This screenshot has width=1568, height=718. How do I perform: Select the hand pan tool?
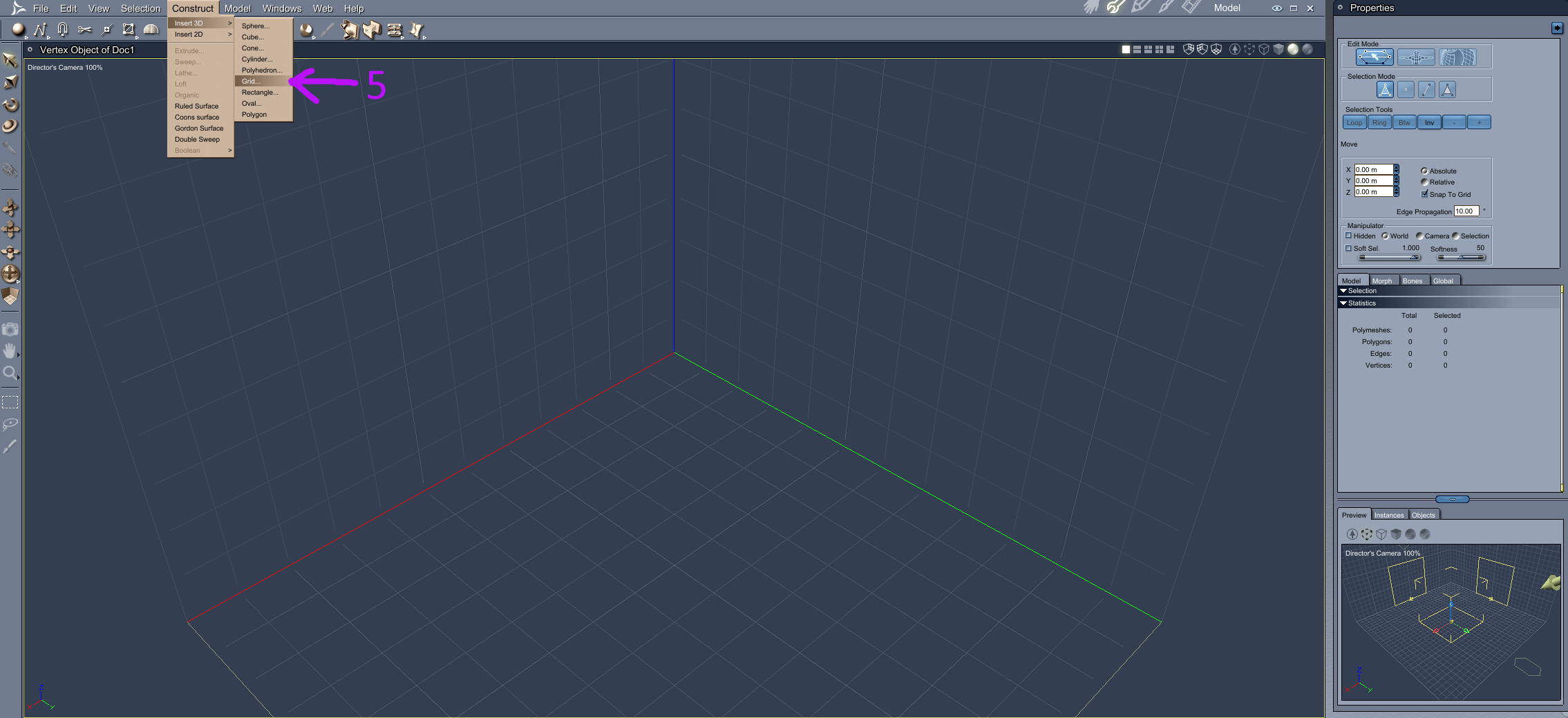click(x=10, y=351)
